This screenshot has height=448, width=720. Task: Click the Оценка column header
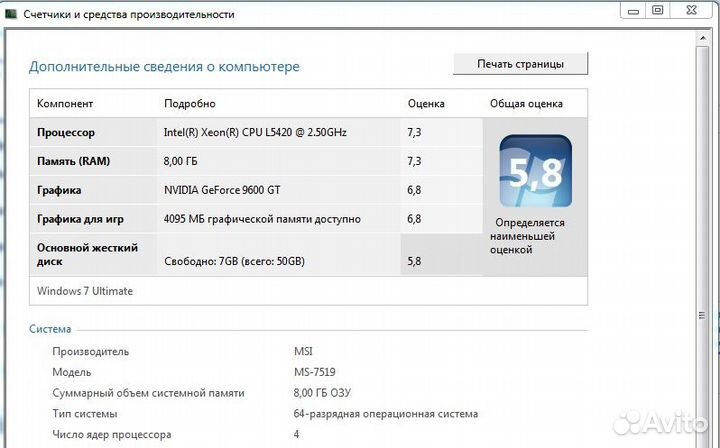click(426, 104)
